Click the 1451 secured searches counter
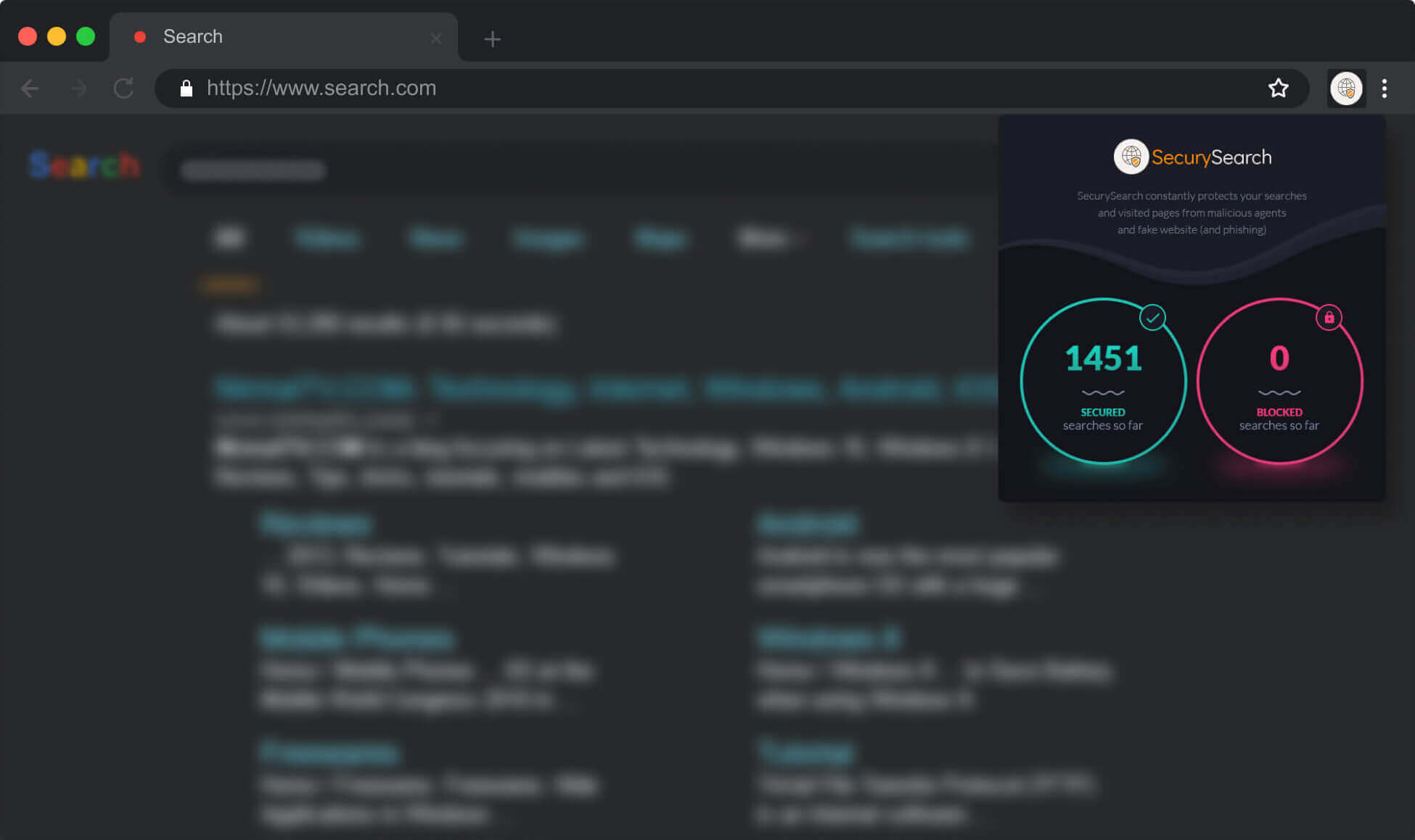This screenshot has width=1415, height=840. [1103, 358]
